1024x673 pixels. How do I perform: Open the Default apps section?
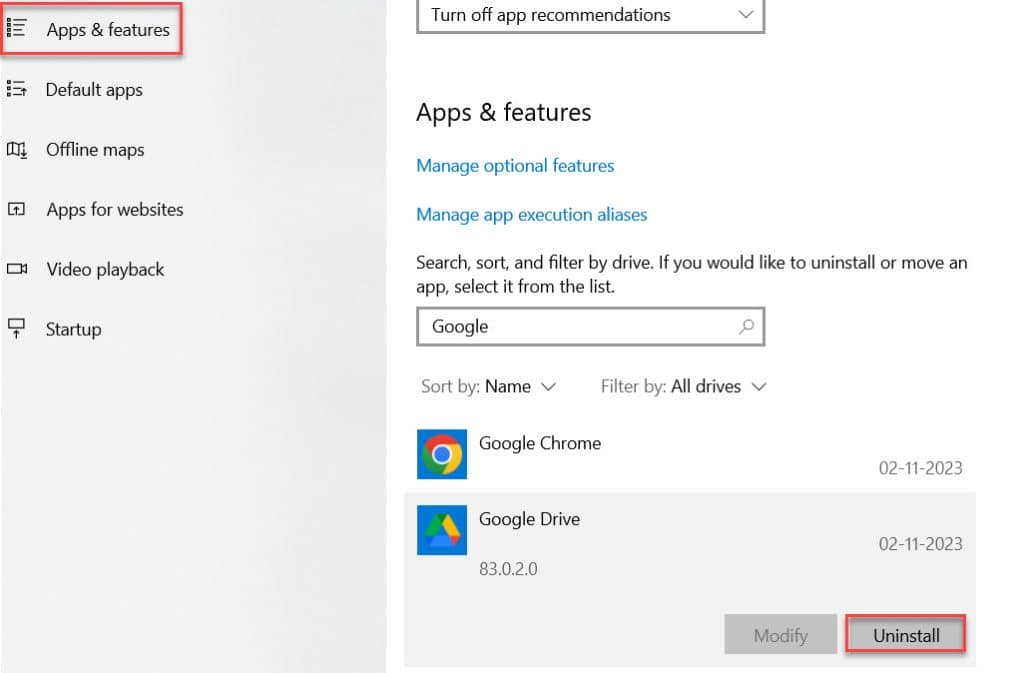[x=94, y=89]
